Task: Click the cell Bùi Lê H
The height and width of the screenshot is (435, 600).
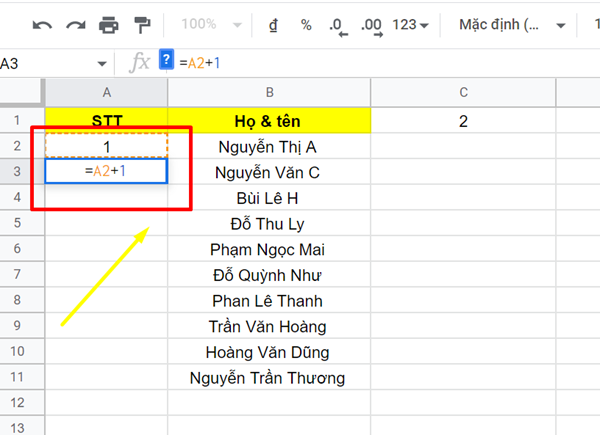Action: (269, 197)
